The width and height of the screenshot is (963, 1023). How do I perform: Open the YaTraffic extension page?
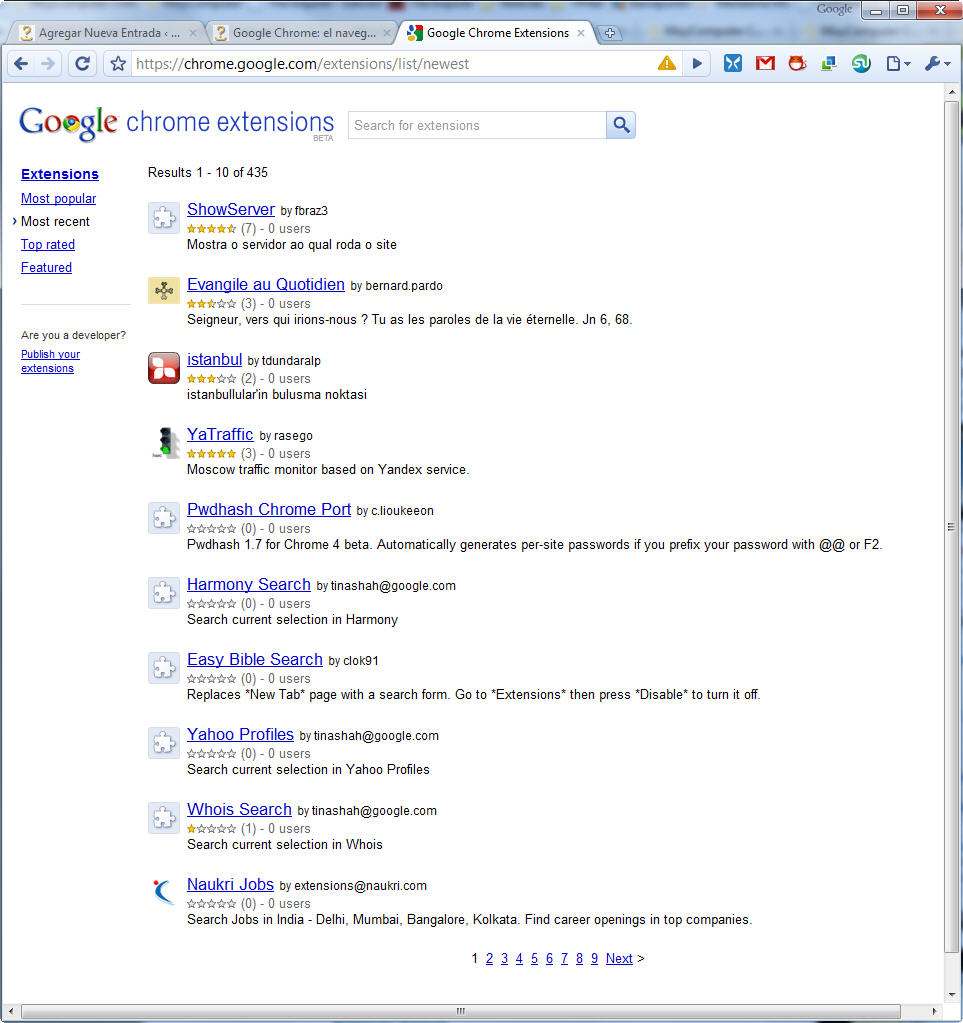(220, 435)
